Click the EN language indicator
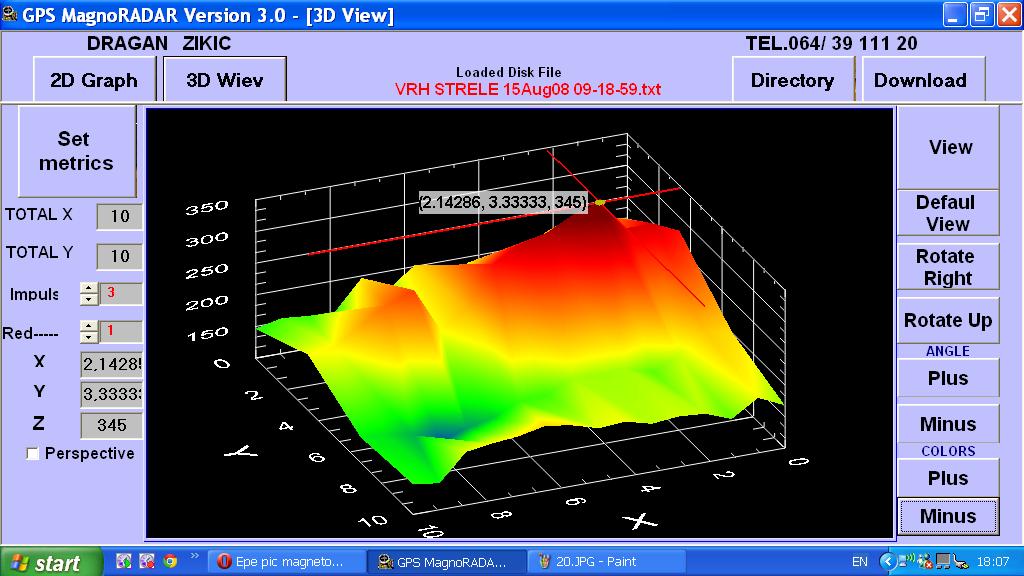 859,562
